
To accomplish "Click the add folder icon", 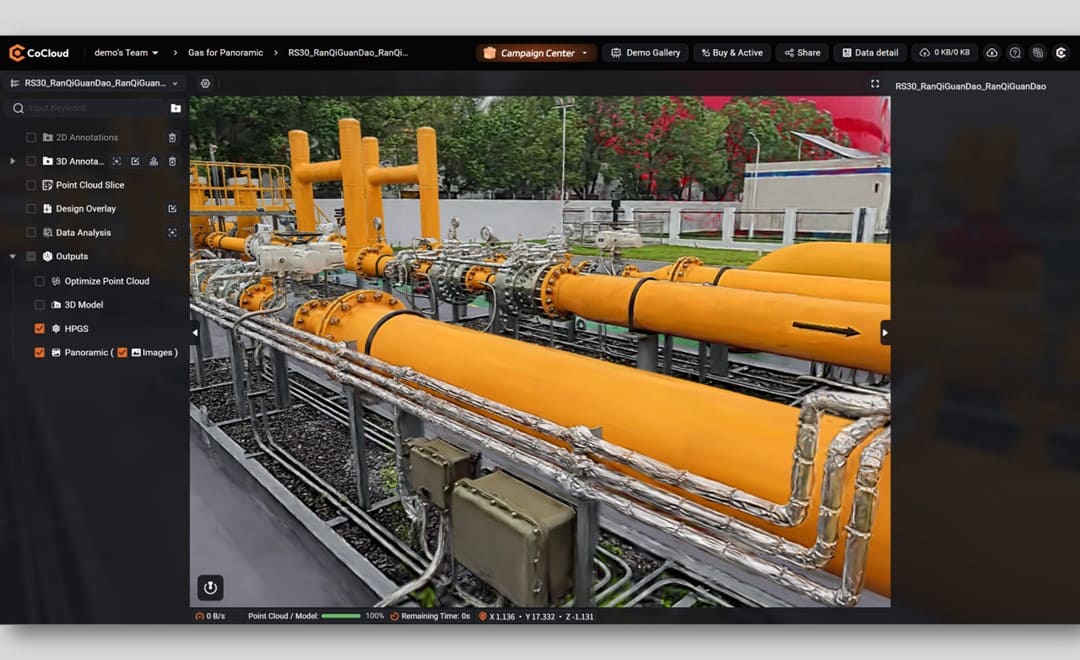I will click(176, 108).
